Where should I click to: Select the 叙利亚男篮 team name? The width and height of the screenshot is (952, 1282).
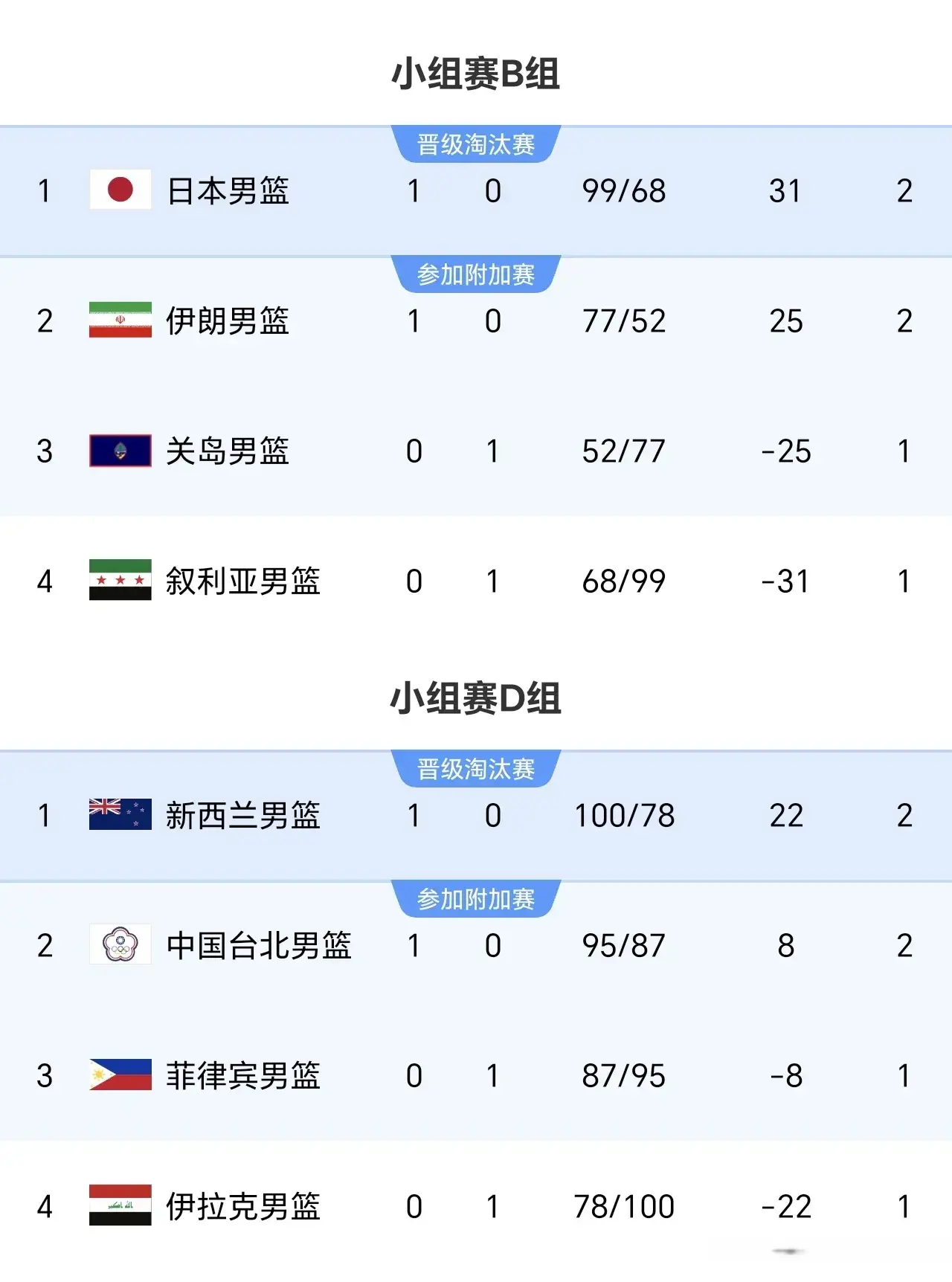tap(243, 582)
